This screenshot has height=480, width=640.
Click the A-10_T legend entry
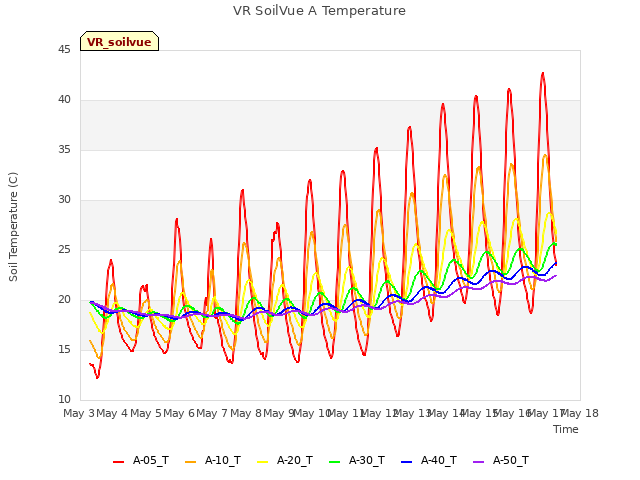(213, 461)
